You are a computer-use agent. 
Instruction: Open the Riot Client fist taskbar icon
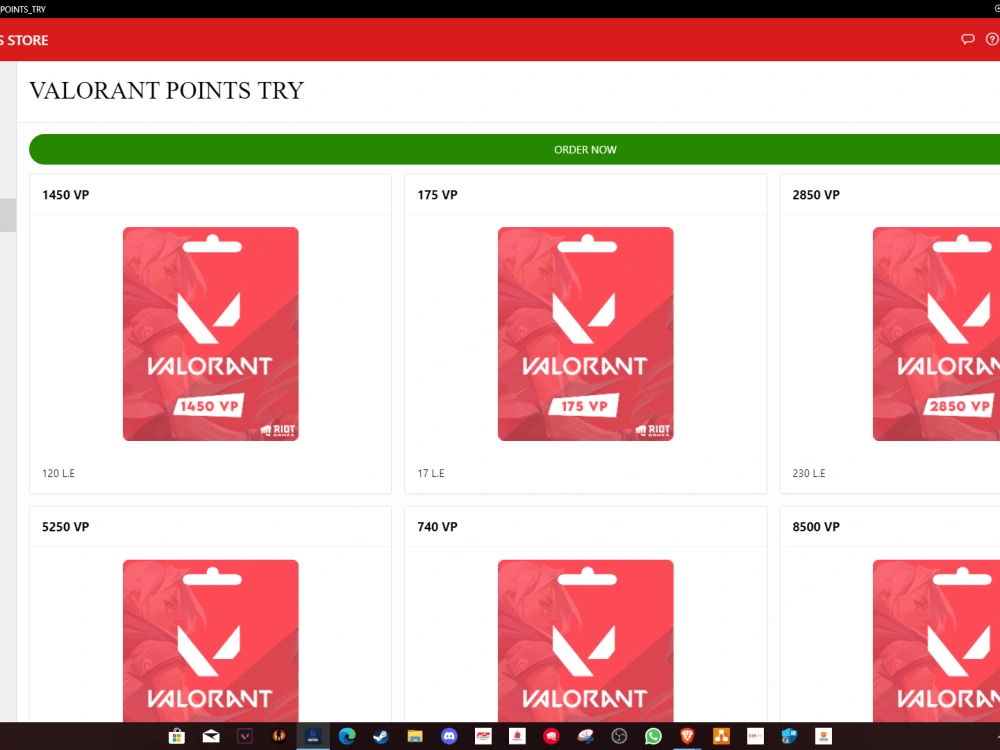coord(551,737)
